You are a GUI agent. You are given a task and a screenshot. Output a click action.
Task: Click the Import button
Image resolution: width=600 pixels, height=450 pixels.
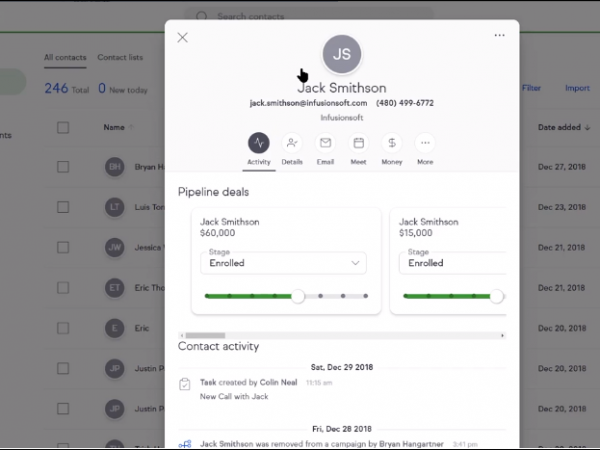[577, 88]
